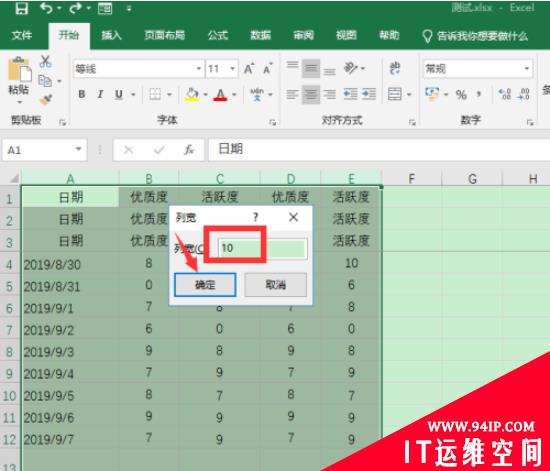Click the 列宽 value input field
The width and height of the screenshot is (550, 471).
tap(263, 248)
